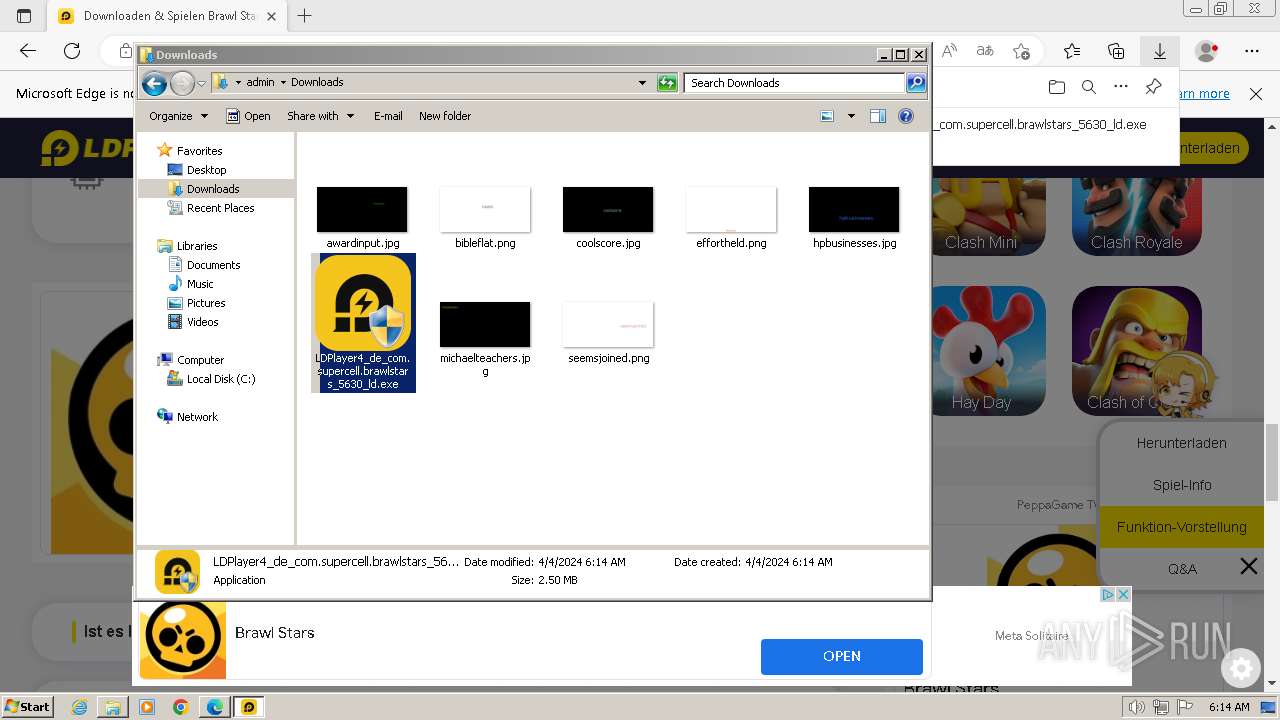1280x720 pixels.
Task: Click Herunterladen in the side menu
Action: click(1181, 443)
